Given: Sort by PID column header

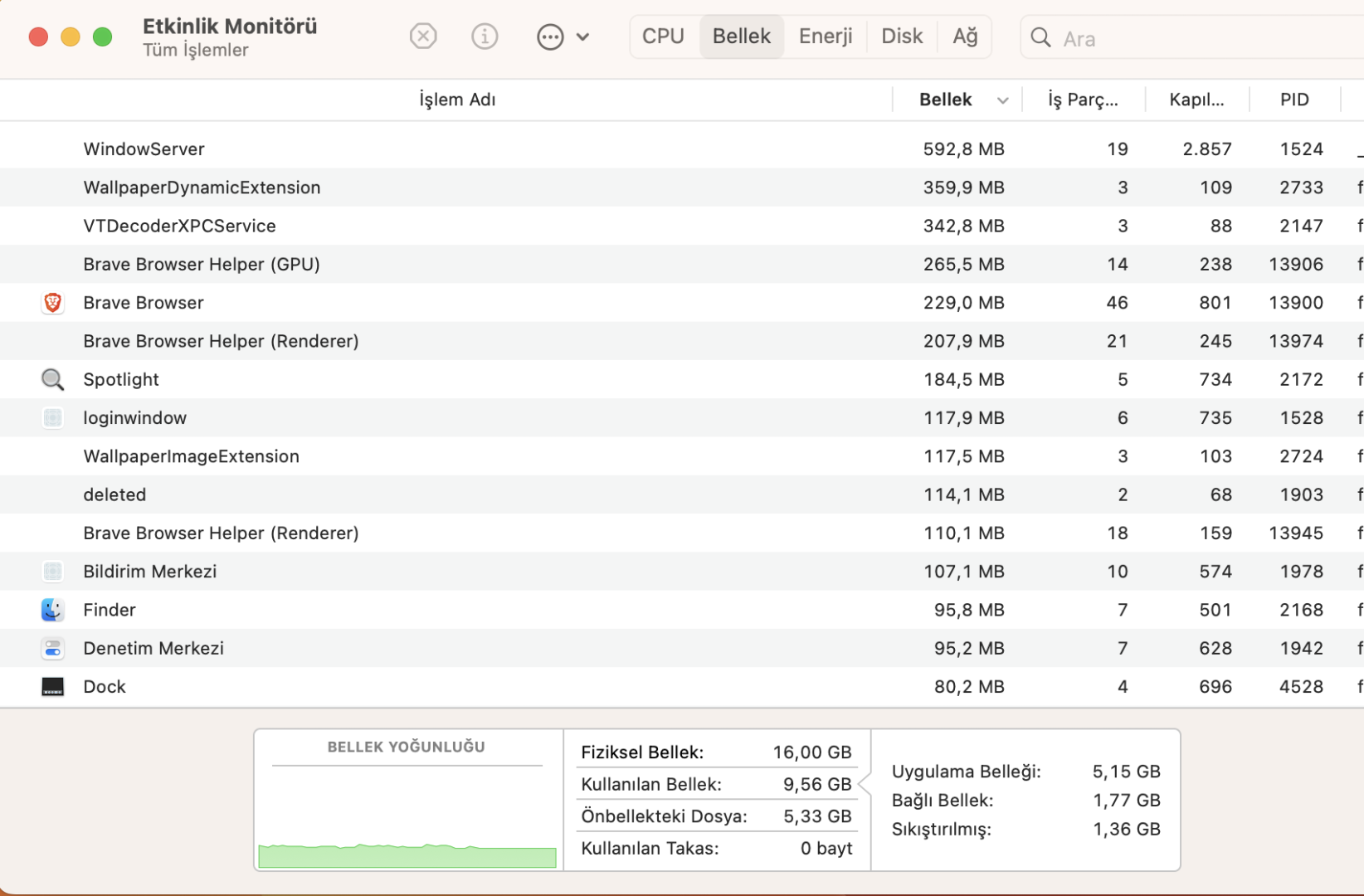Looking at the screenshot, I should tap(1294, 100).
